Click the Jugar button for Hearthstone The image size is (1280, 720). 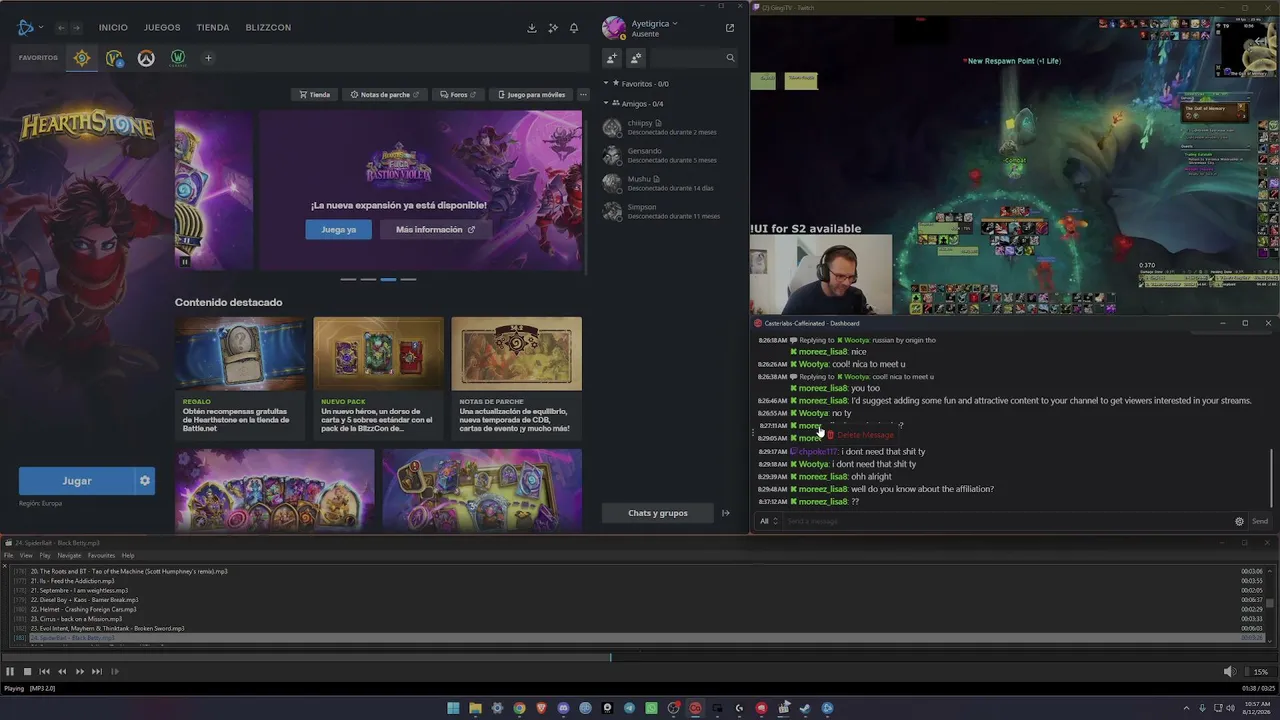pyautogui.click(x=77, y=481)
